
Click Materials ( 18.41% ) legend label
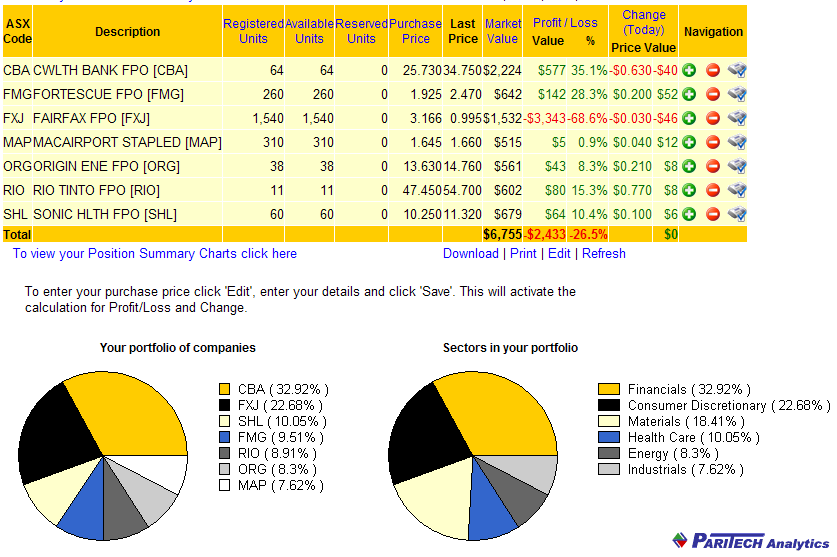pos(686,421)
